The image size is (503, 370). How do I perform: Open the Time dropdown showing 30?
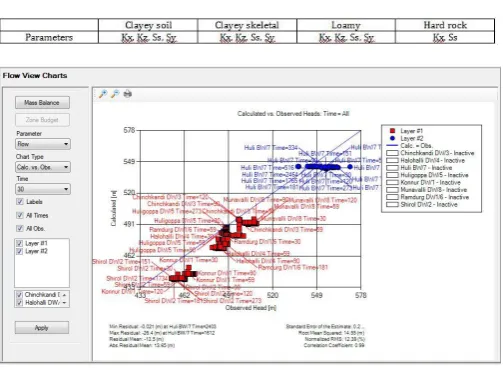[43, 189]
